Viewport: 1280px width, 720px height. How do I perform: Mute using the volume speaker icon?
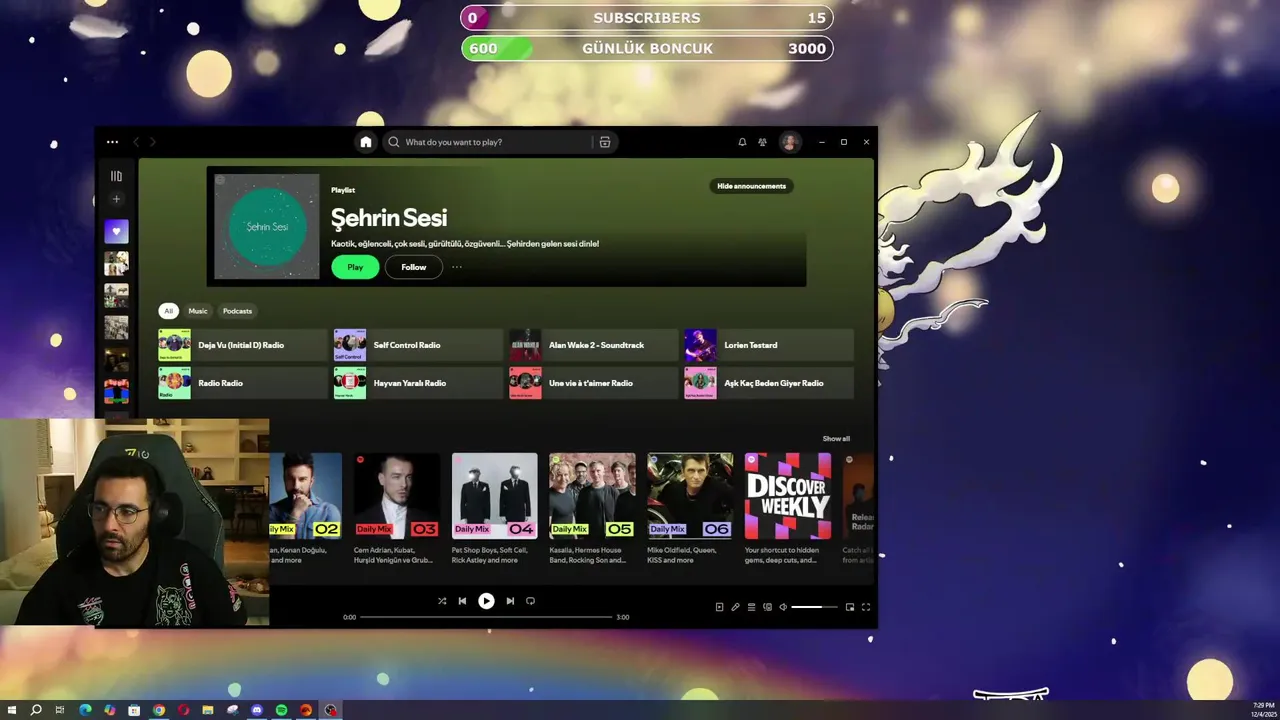click(x=783, y=607)
